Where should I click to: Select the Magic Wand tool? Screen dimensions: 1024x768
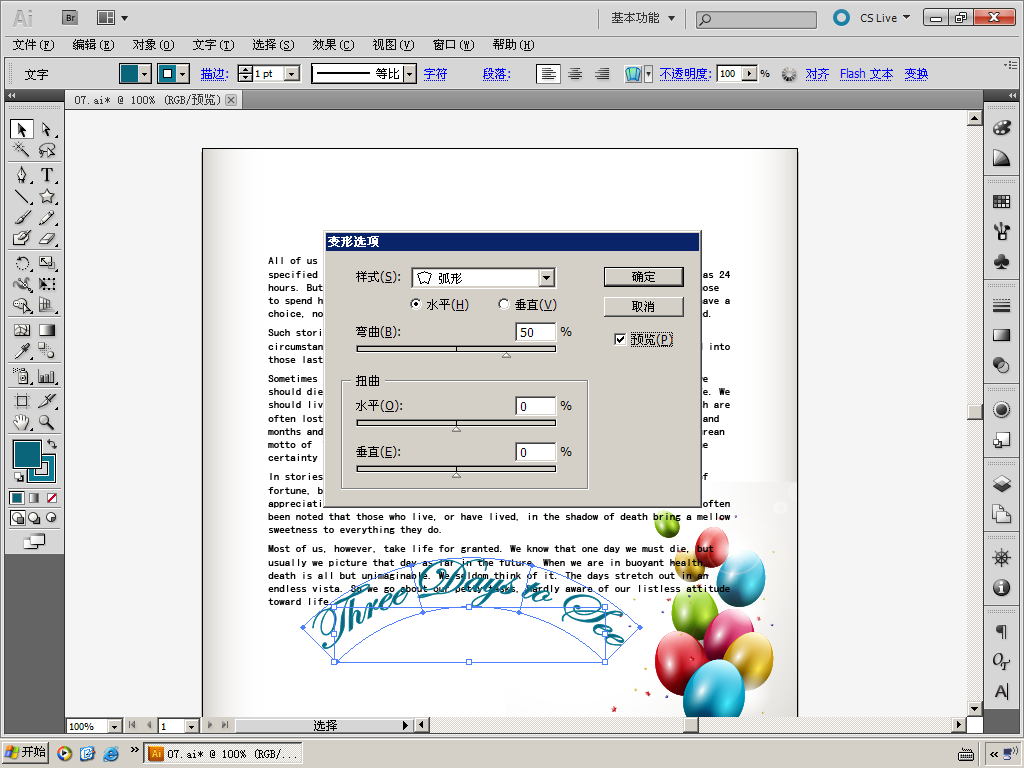pyautogui.click(x=22, y=150)
